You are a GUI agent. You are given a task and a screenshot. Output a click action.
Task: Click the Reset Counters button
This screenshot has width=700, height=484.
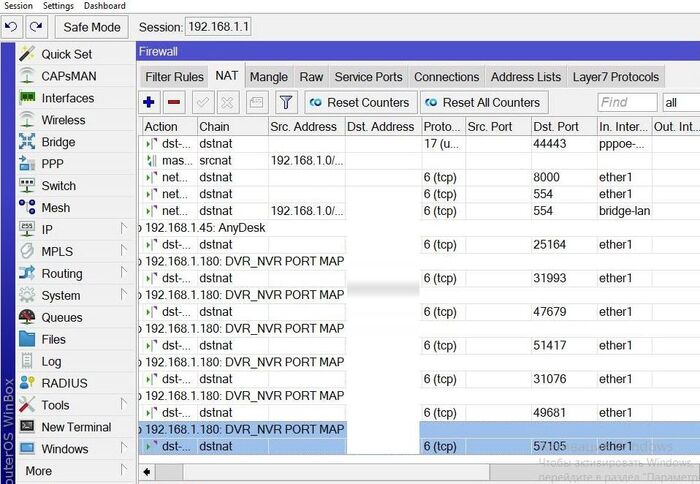[358, 102]
